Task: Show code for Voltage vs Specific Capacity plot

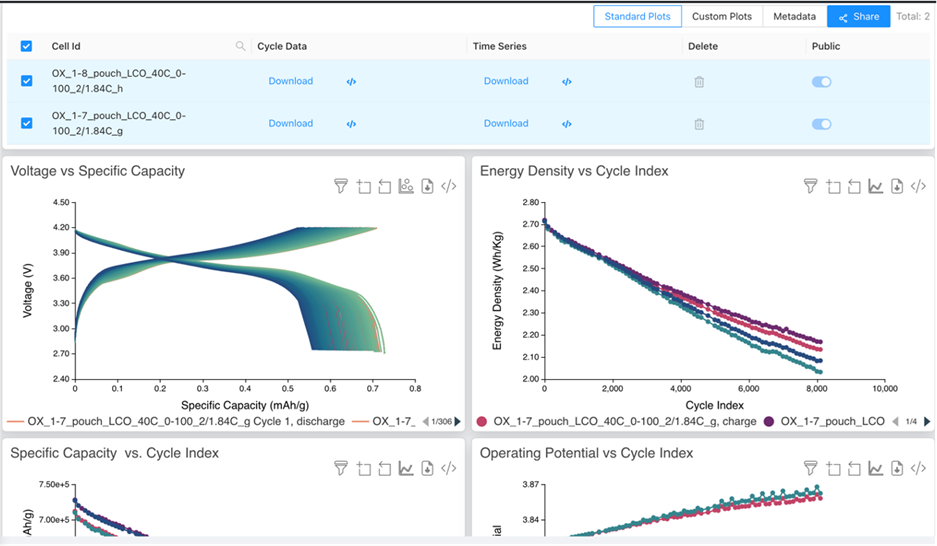Action: pos(449,186)
